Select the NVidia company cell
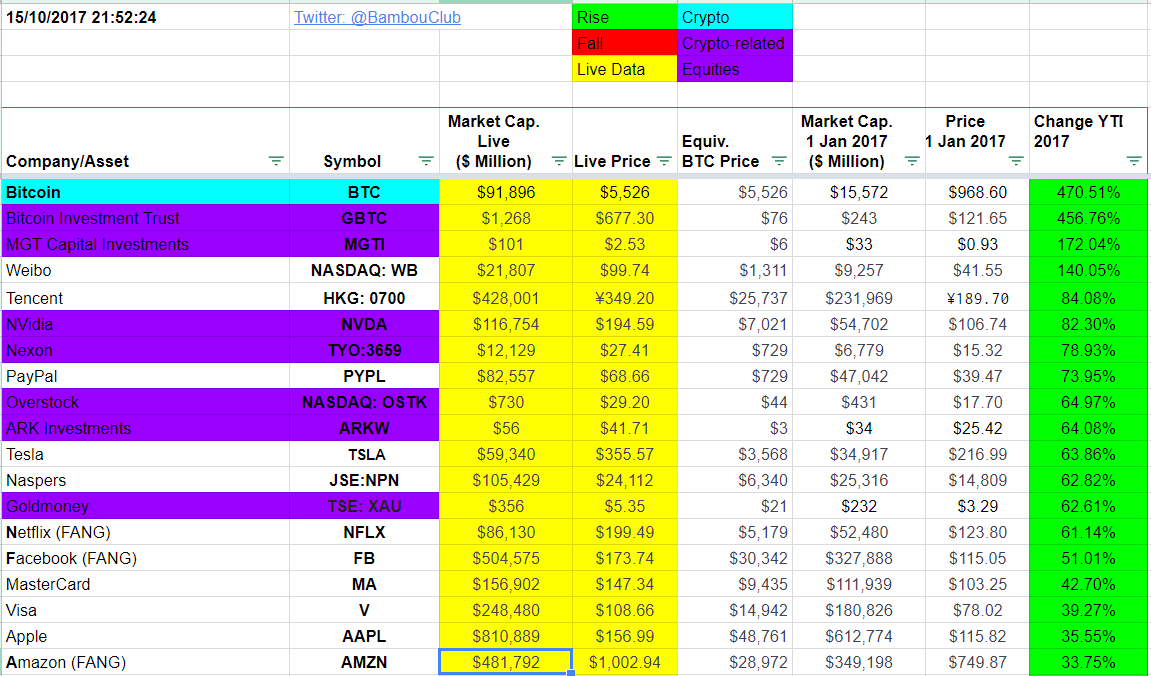1151x676 pixels. click(x=145, y=324)
